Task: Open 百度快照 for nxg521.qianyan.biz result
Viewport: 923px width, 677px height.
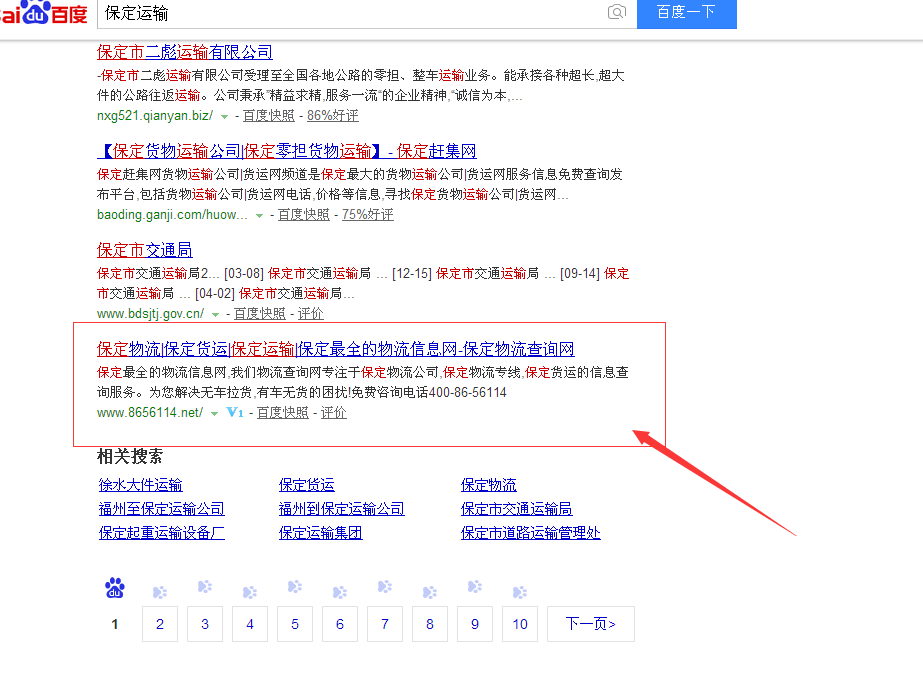Action: 268,115
